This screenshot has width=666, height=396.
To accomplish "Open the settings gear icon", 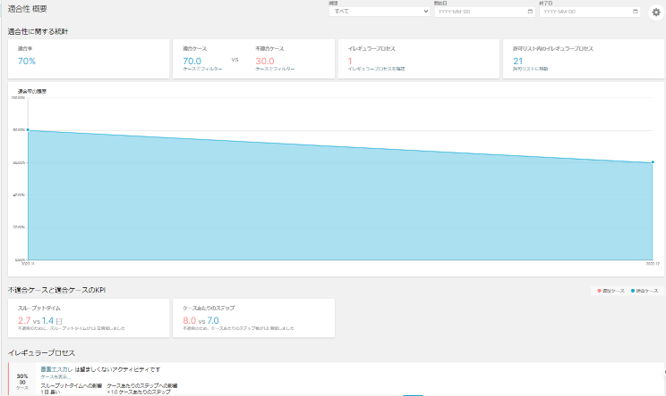I will coord(656,12).
